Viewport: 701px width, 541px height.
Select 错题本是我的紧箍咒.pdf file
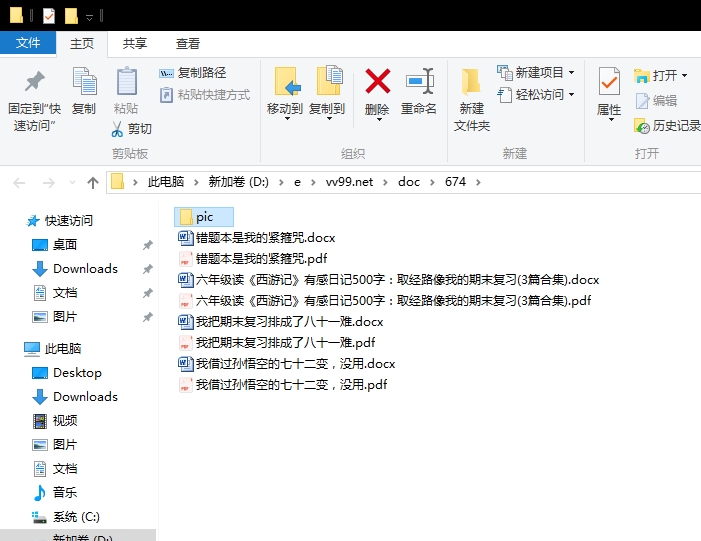253,258
